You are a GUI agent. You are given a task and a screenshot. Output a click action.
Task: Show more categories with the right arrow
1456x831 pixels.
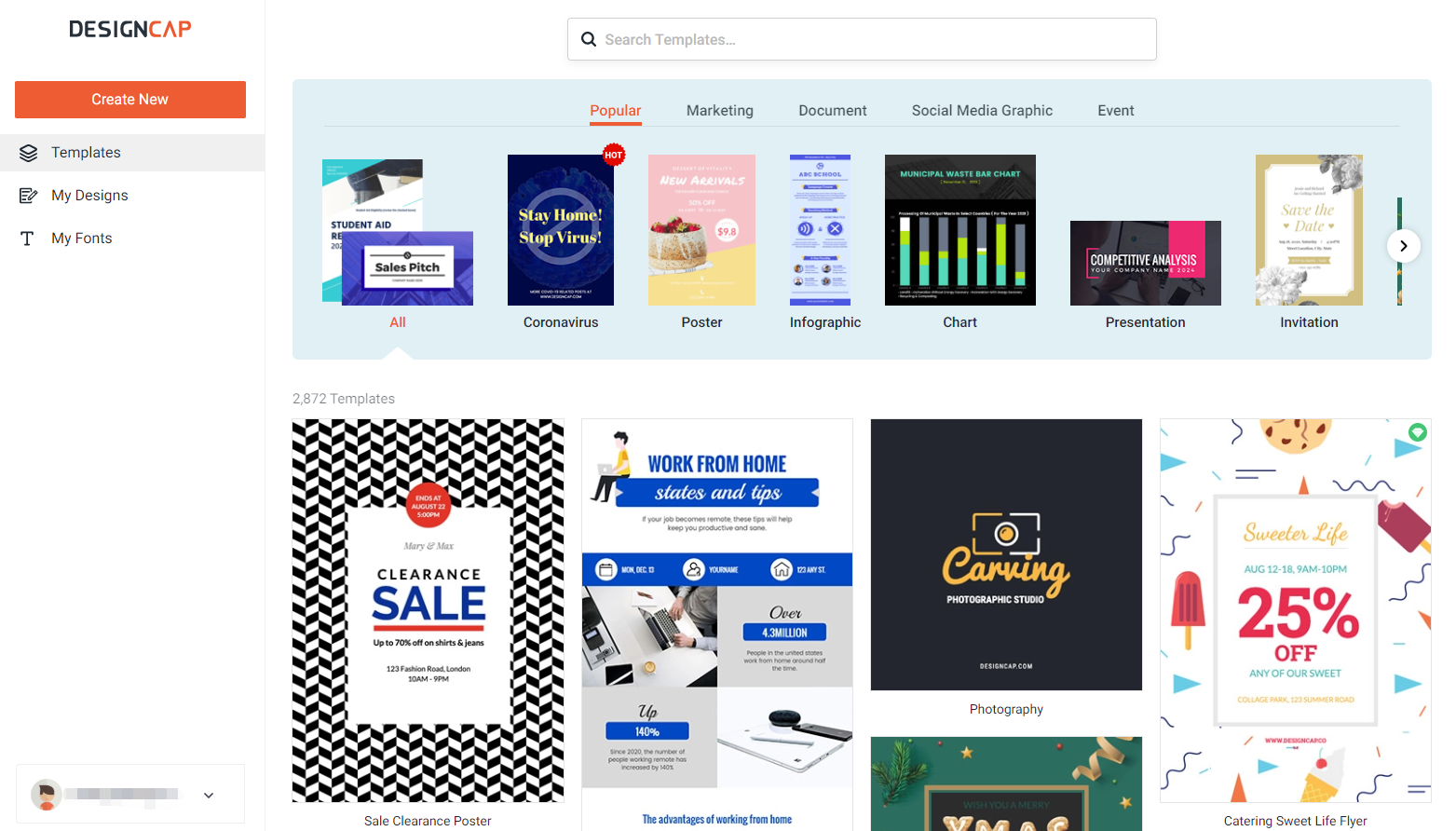pyautogui.click(x=1403, y=246)
